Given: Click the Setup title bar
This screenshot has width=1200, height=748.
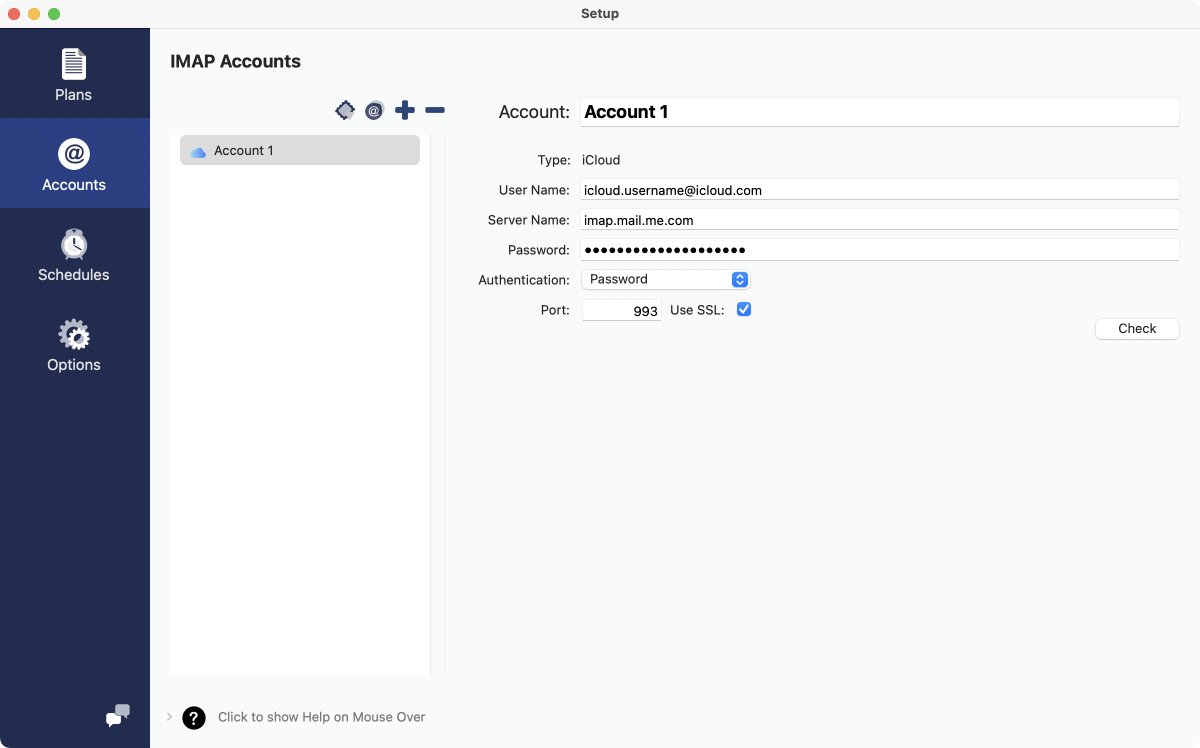Looking at the screenshot, I should pyautogui.click(x=600, y=13).
